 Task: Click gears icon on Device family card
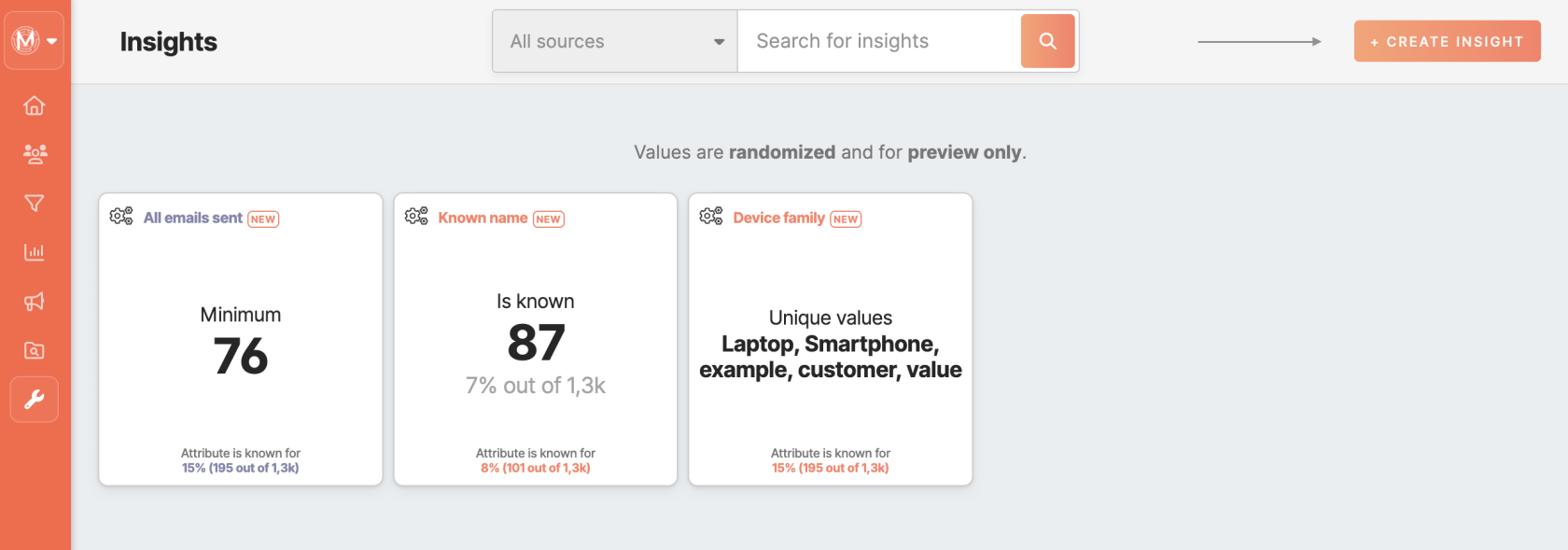(711, 217)
